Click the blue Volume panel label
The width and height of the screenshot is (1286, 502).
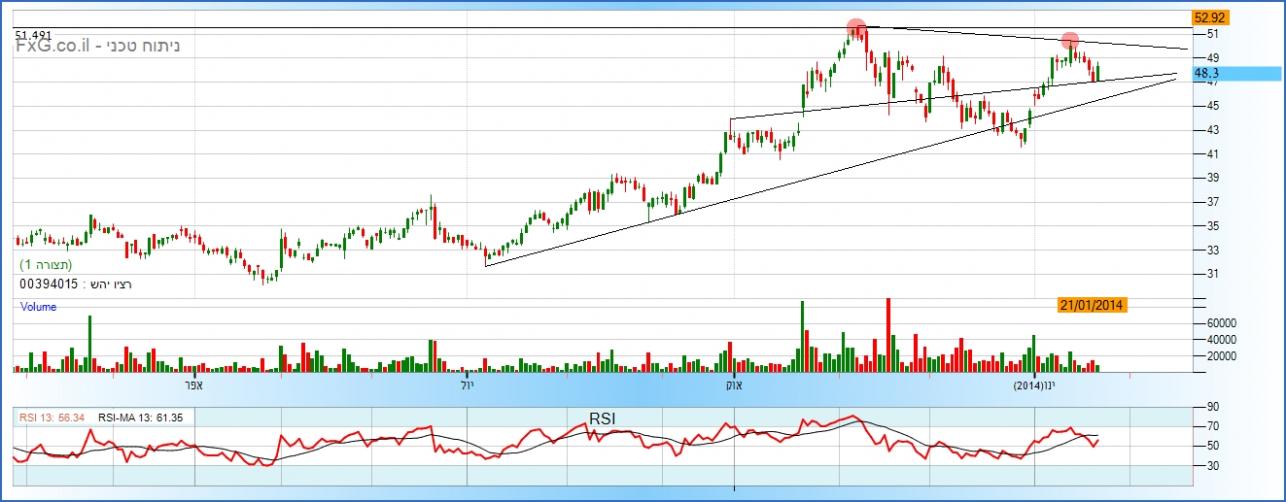pos(38,307)
